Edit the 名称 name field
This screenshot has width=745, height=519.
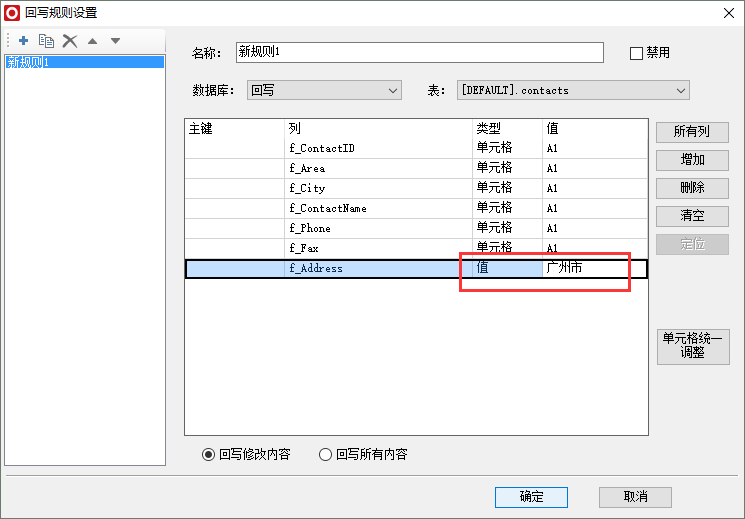(420, 52)
